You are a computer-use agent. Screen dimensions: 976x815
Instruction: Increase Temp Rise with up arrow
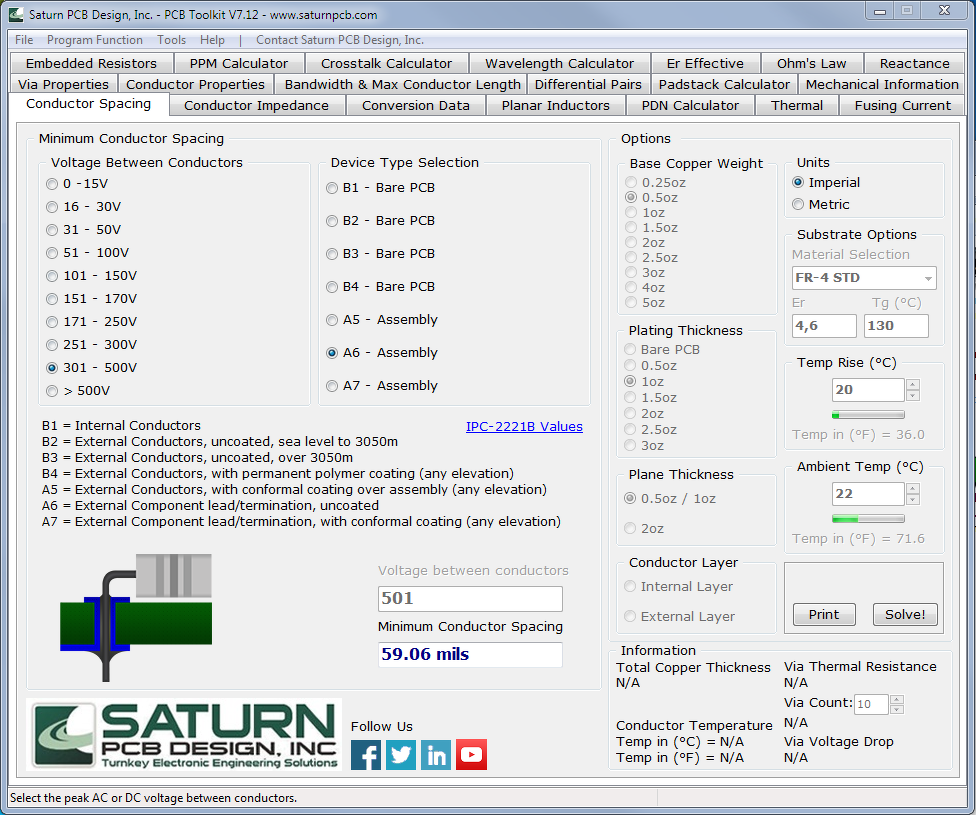pyautogui.click(x=913, y=384)
